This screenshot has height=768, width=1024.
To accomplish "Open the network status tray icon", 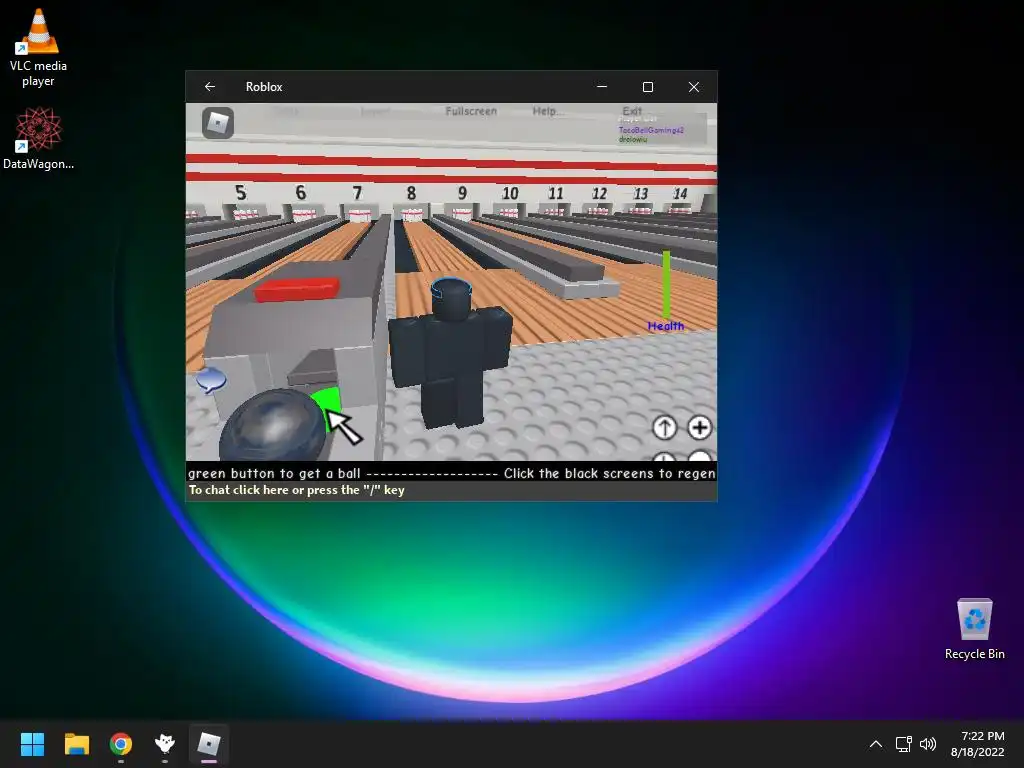I will tap(903, 744).
